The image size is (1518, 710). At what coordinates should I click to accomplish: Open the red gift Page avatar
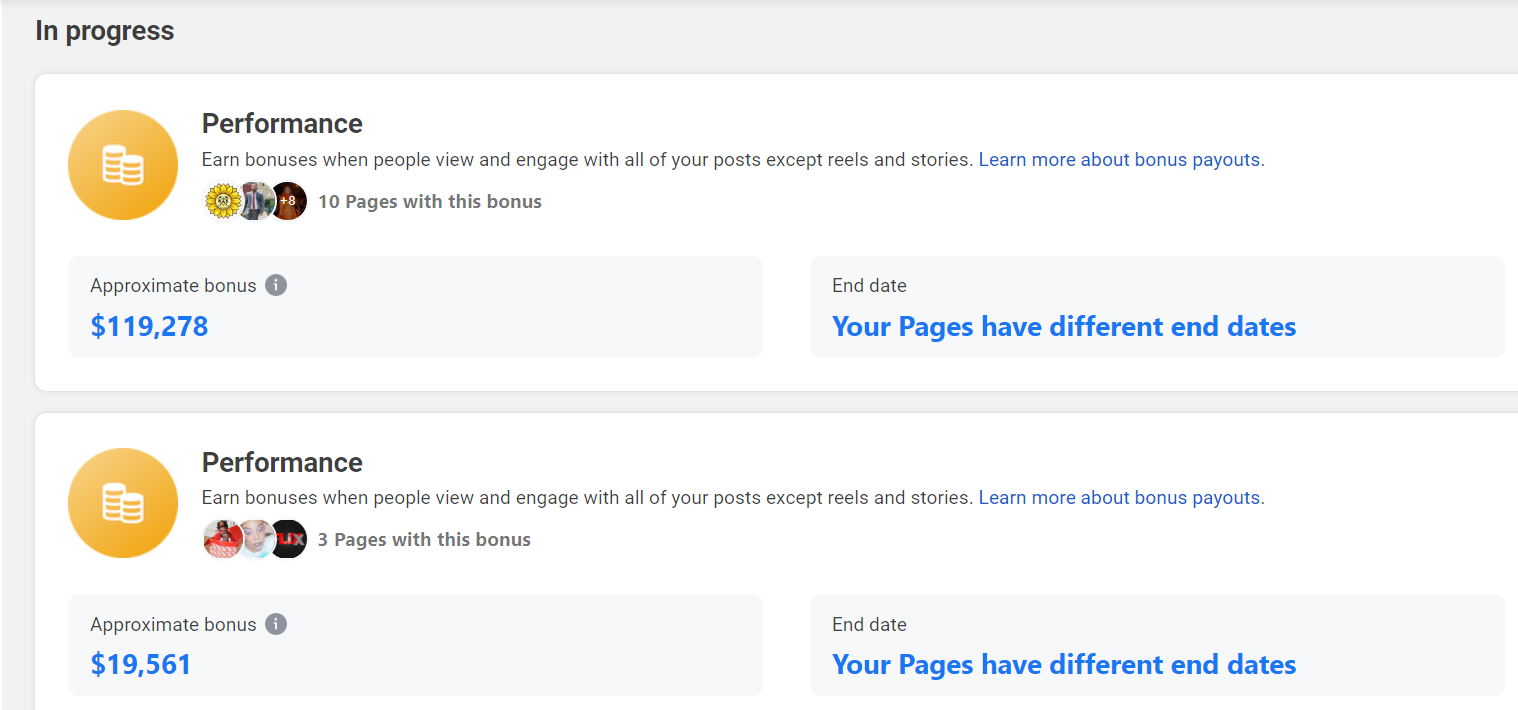(222, 539)
